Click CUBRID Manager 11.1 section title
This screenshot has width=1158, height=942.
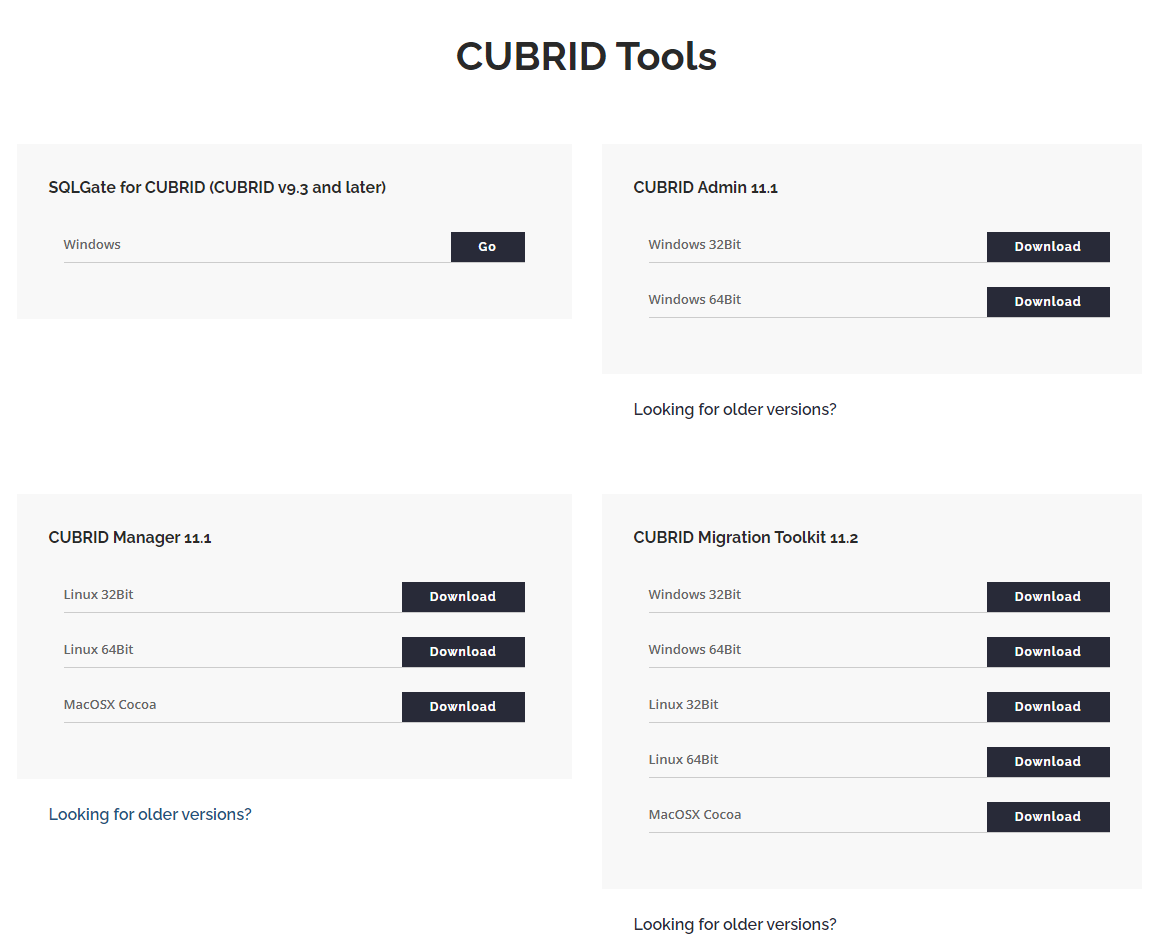[x=130, y=537]
